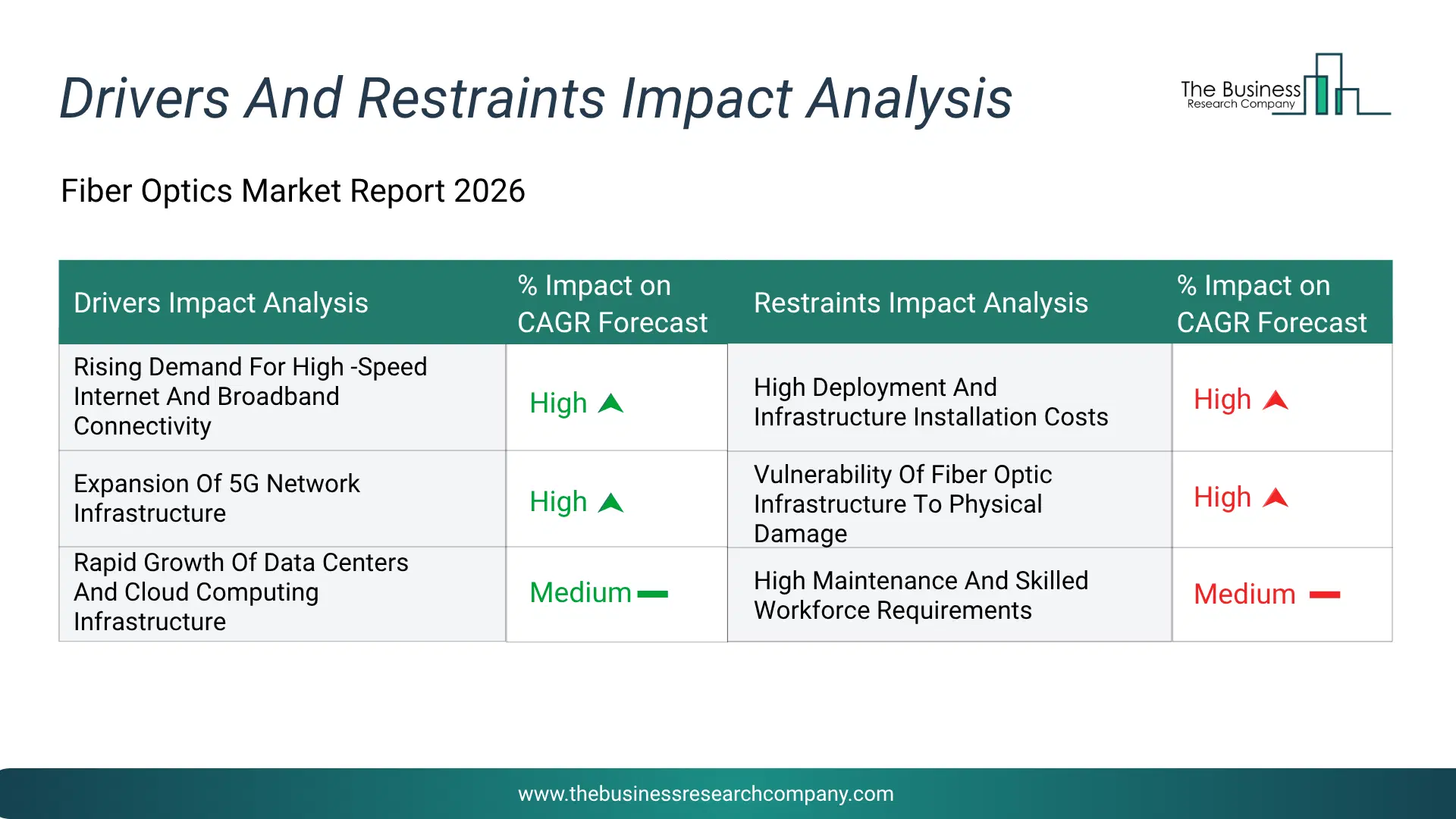Click green up arrow beside Rising Demand row
Viewport: 1456px width, 819px height.
coord(610,403)
